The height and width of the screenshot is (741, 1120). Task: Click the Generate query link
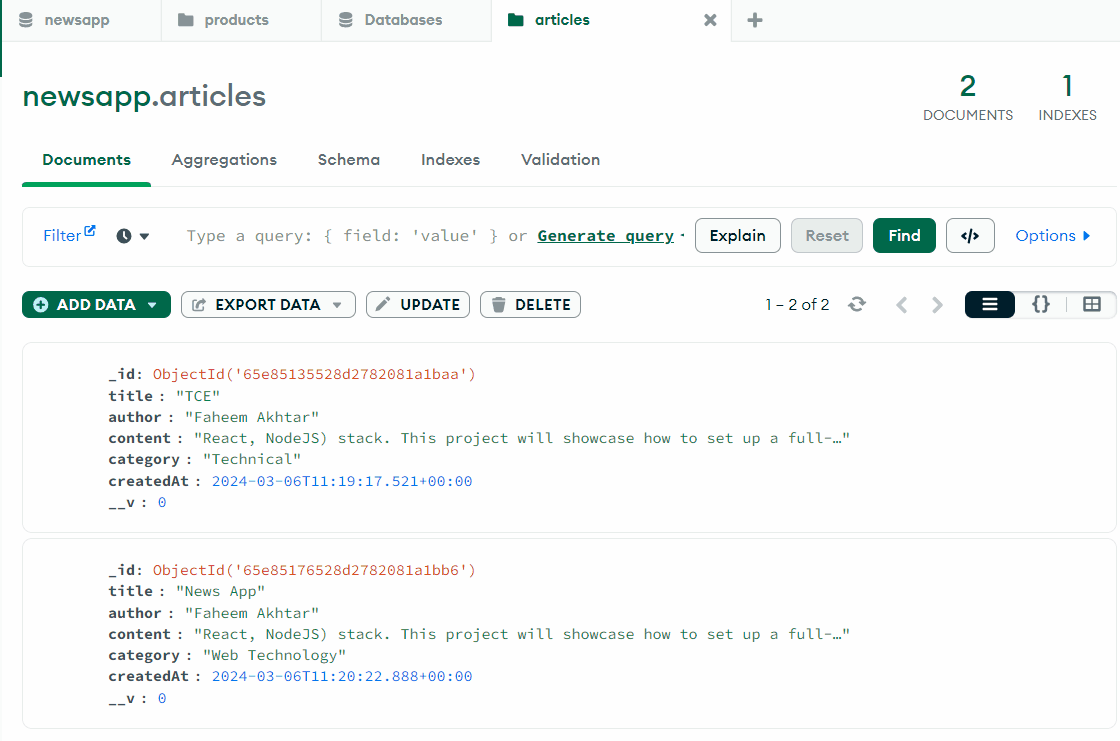pyautogui.click(x=605, y=236)
